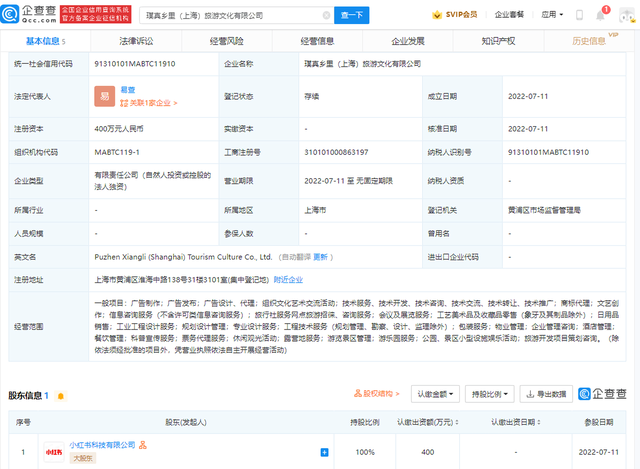Select registration number 310101000863197

click(336, 152)
